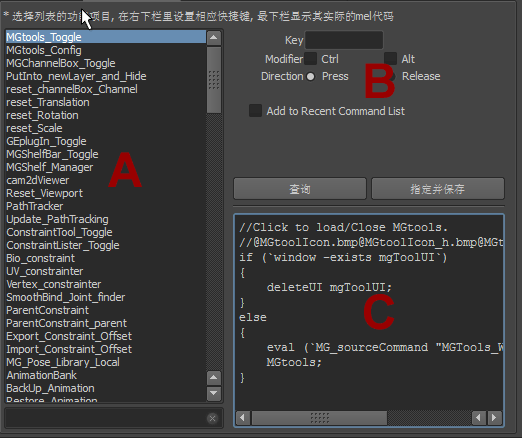Select MGtools_Toggle in the command list

[x=106, y=37]
